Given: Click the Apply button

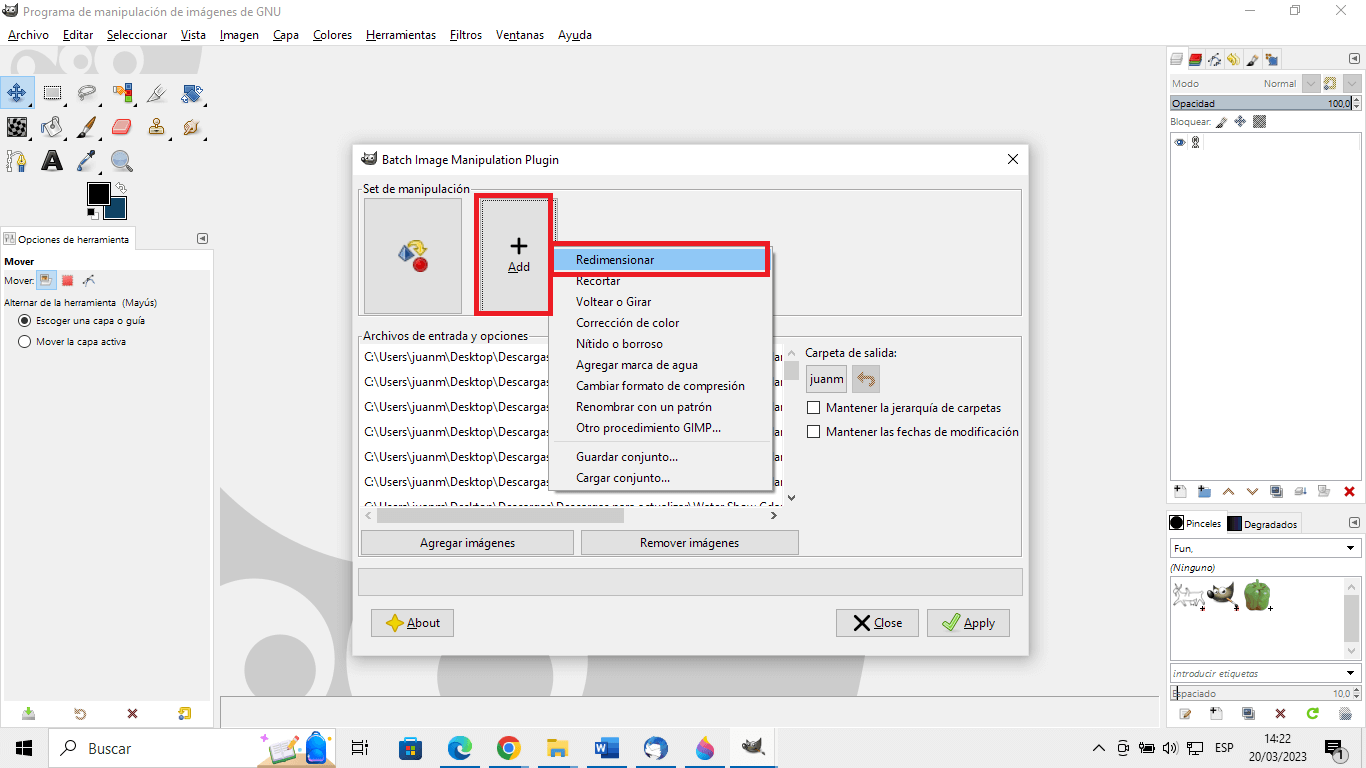Looking at the screenshot, I should click(968, 623).
